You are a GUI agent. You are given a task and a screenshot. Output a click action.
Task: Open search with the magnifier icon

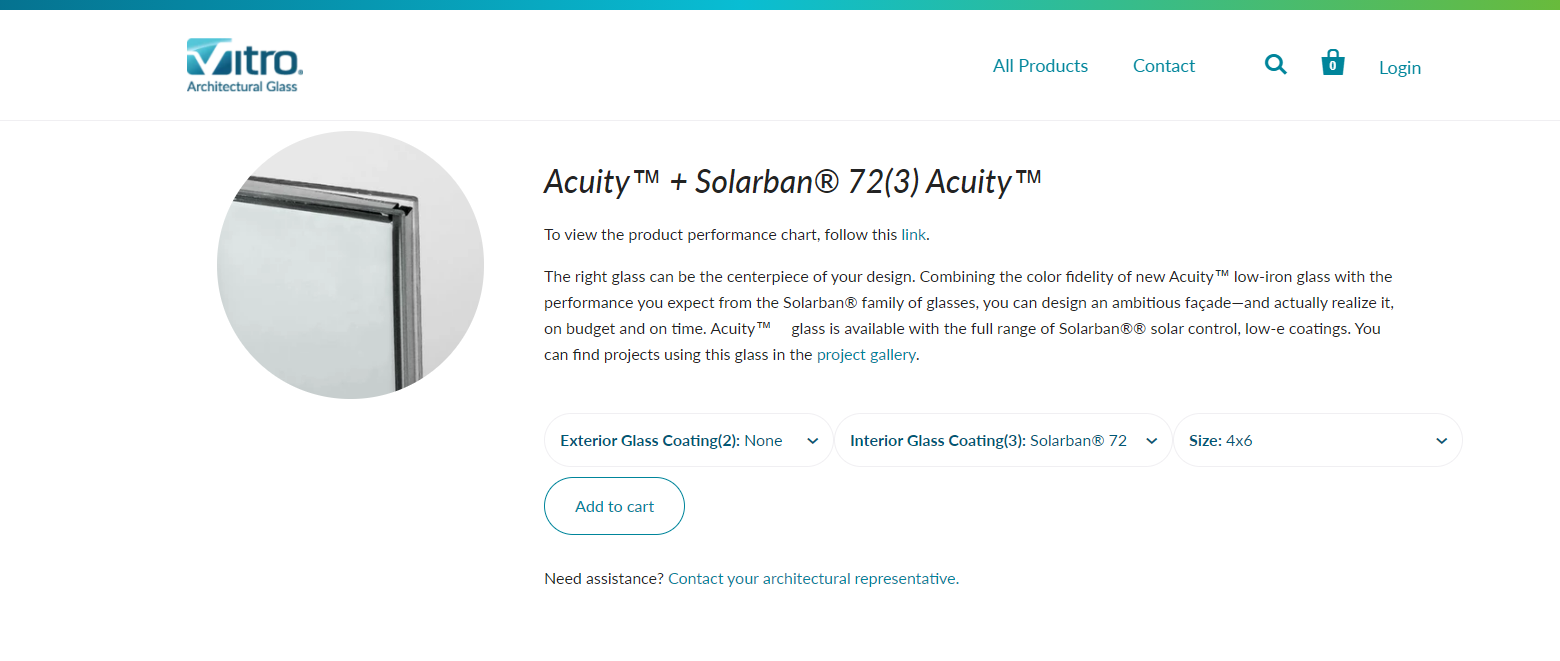coord(1275,65)
